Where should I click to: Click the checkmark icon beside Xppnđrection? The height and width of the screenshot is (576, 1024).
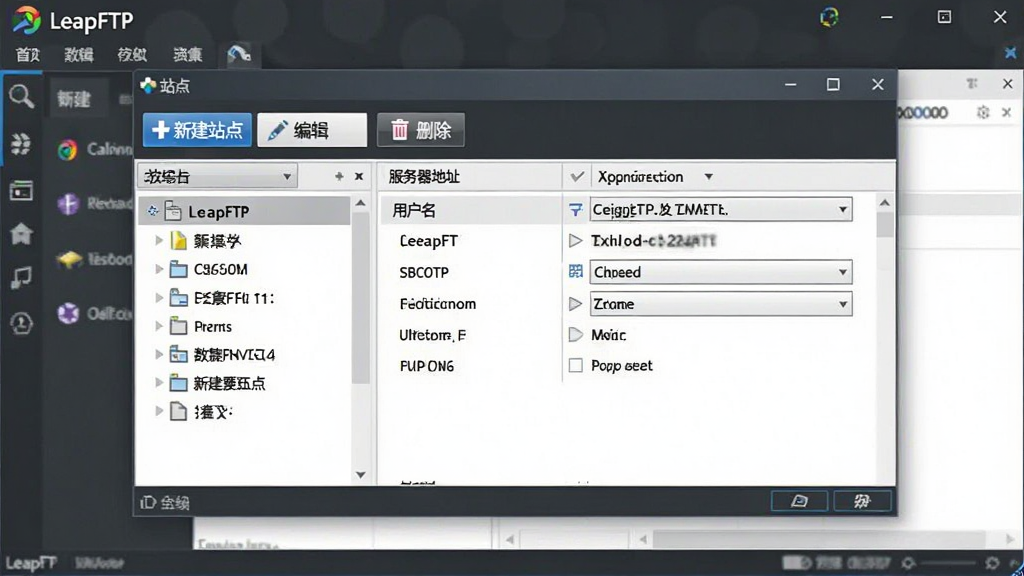577,176
